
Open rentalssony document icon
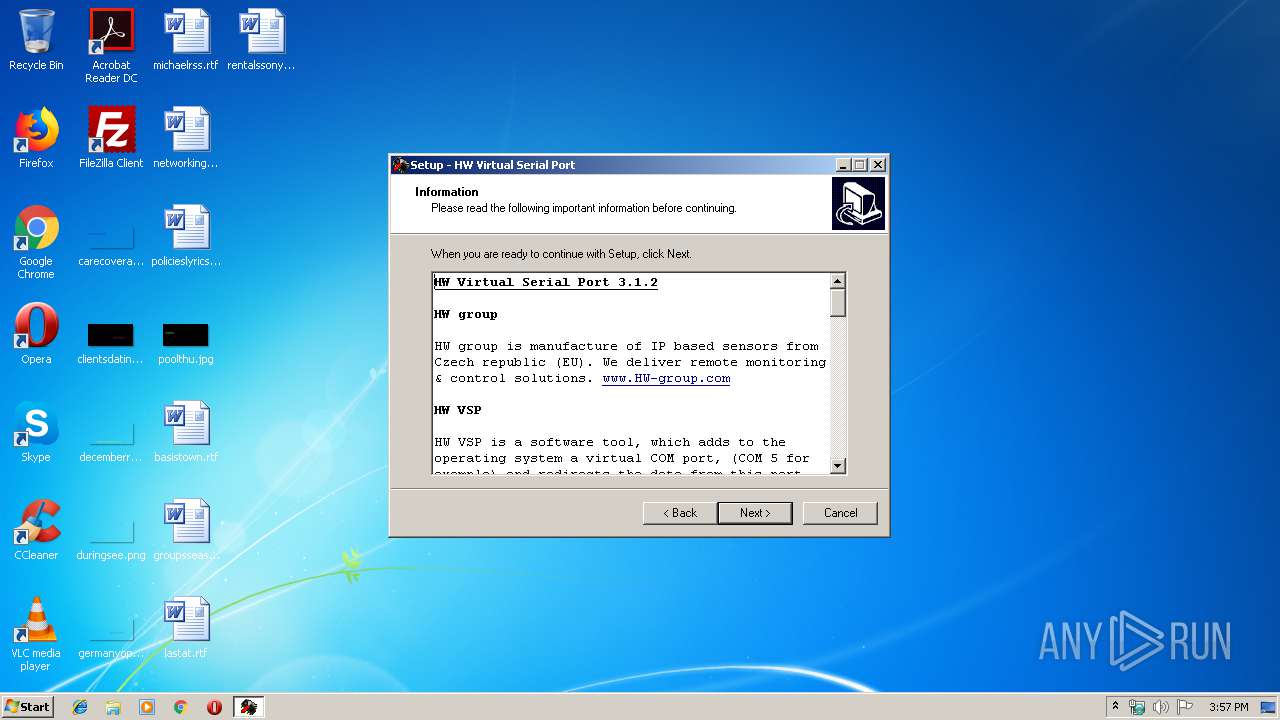click(261, 40)
